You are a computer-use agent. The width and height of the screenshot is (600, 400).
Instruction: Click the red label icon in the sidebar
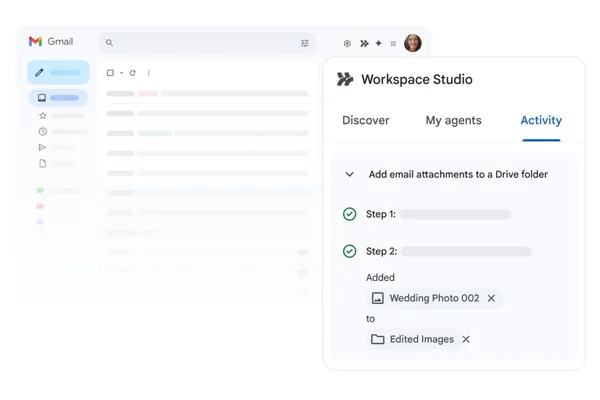40,206
